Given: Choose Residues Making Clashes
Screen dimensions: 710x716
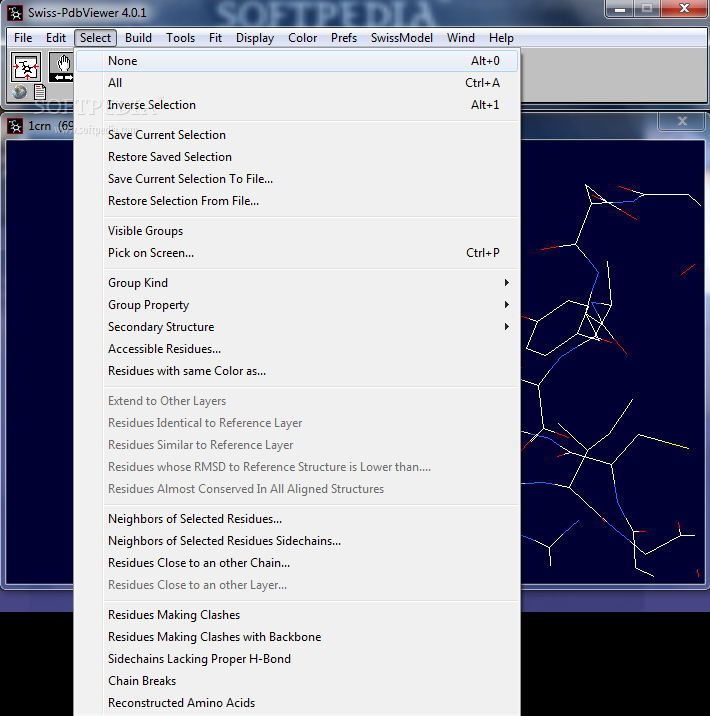Looking at the screenshot, I should click(x=297, y=614).
